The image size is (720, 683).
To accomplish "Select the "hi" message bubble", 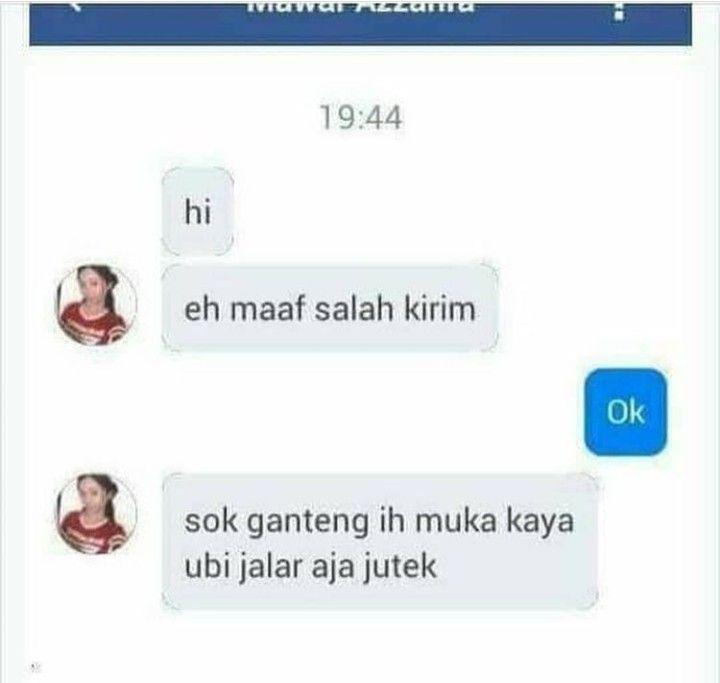I will pos(197,212).
